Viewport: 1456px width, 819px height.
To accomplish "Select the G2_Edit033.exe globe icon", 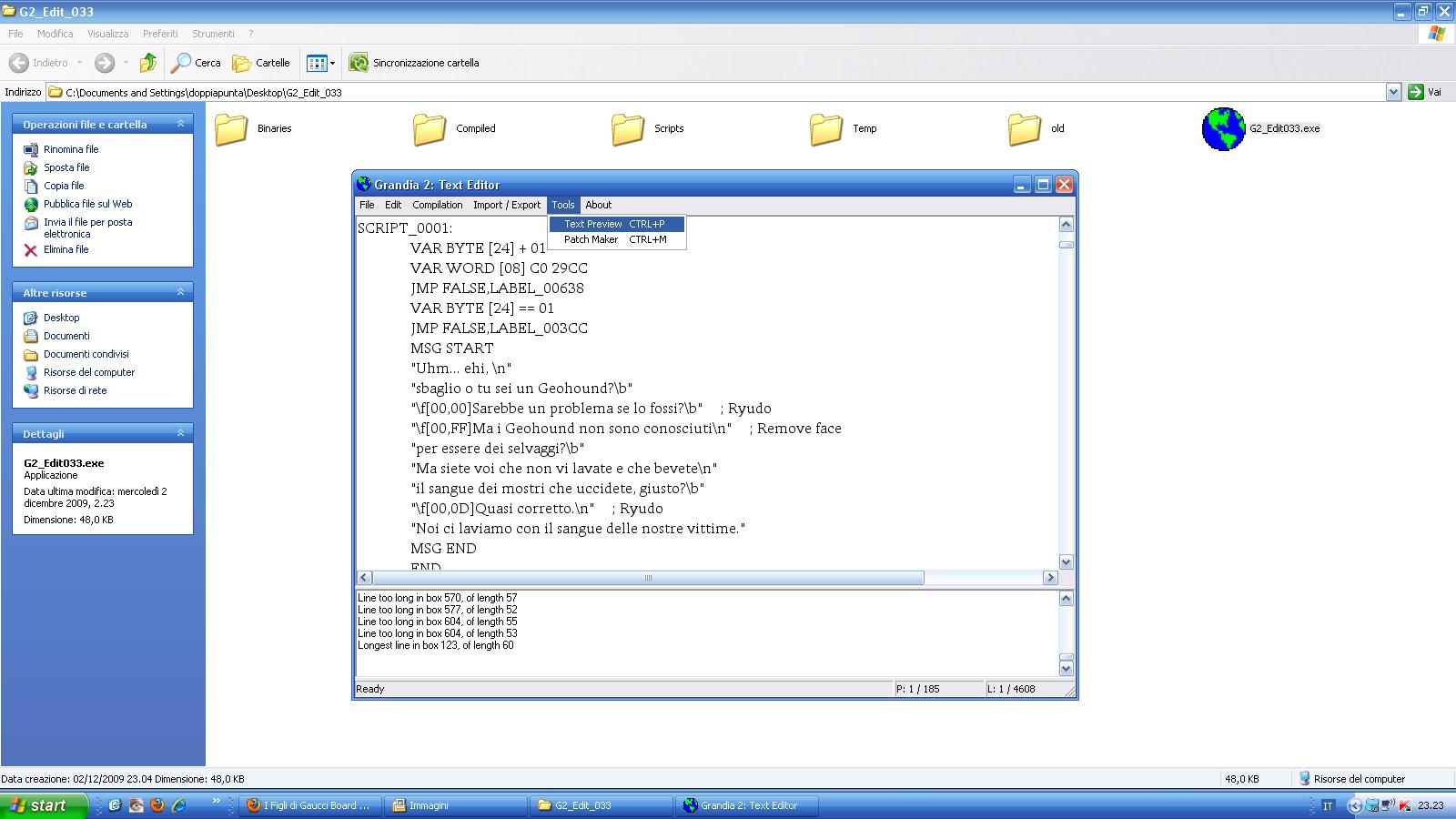I will (1223, 129).
